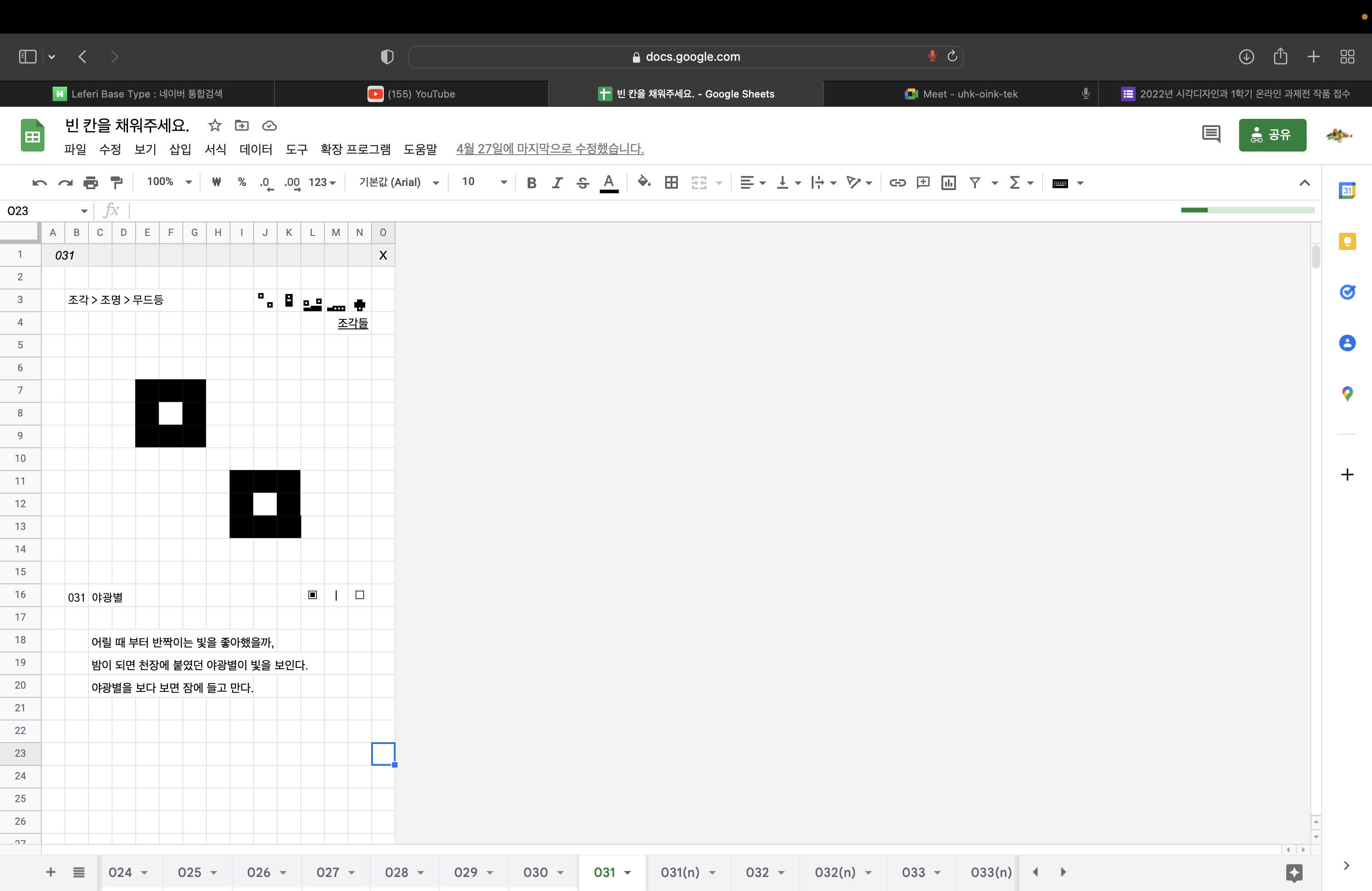
Task: Click the insert link icon
Action: coord(897,183)
